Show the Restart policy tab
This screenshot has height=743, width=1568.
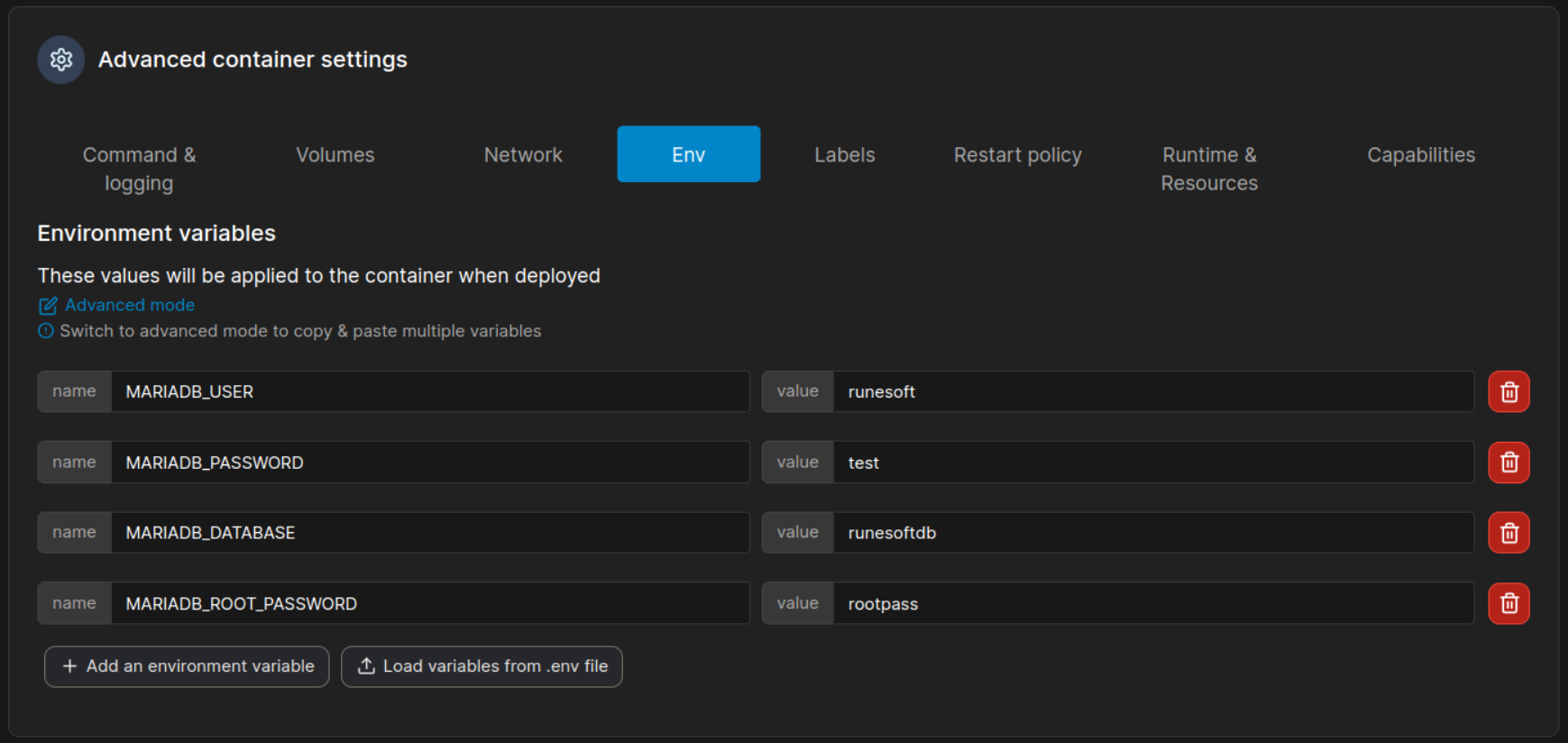point(1017,155)
